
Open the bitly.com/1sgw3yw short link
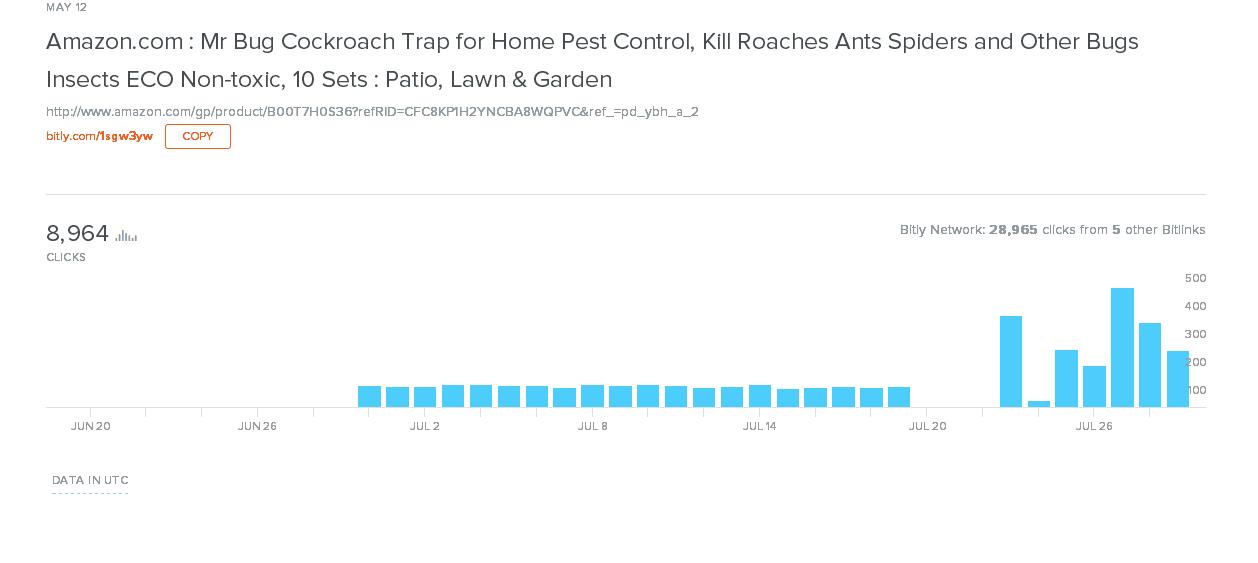(x=99, y=136)
